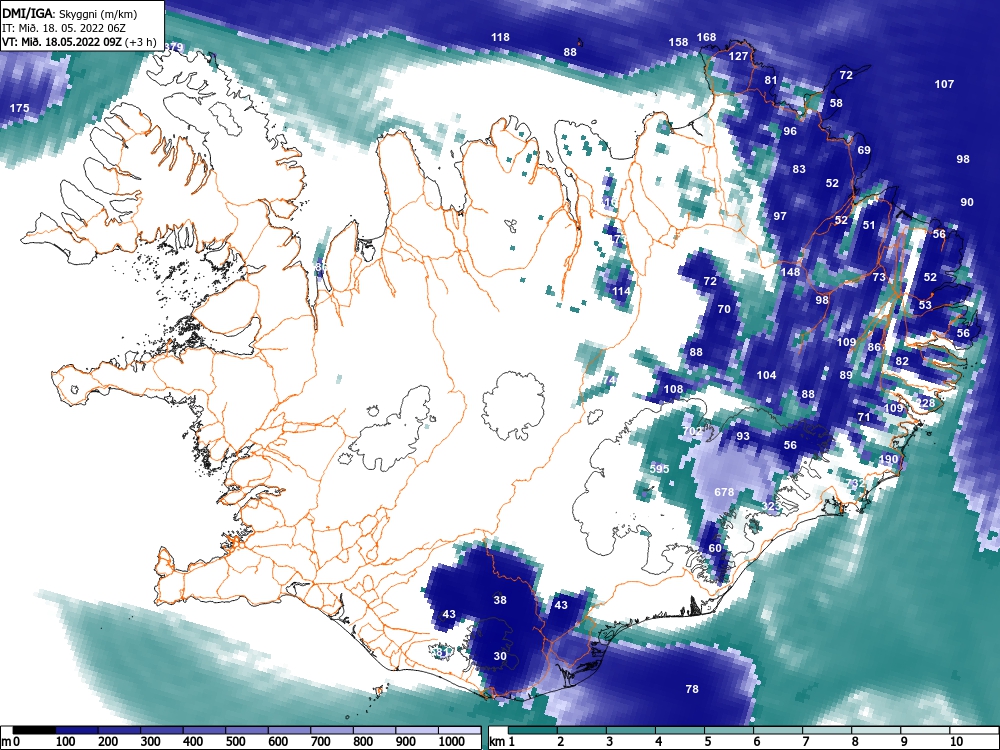Click the 'DMI/IGA: Skyggni (m/km)' title text
This screenshot has height=750, width=1000.
(70, 13)
